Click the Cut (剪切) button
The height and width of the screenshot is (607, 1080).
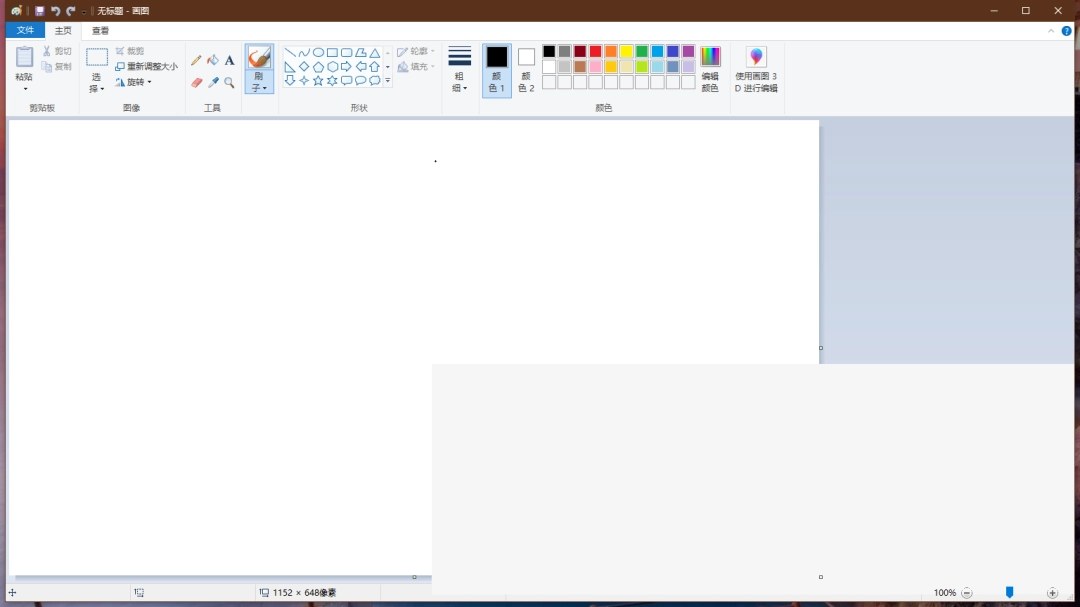(57, 52)
